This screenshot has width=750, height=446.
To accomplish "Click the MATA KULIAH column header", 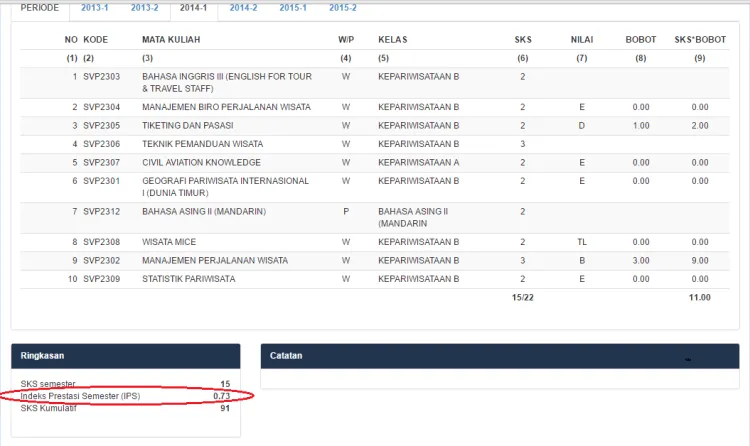I will pyautogui.click(x=171, y=40).
